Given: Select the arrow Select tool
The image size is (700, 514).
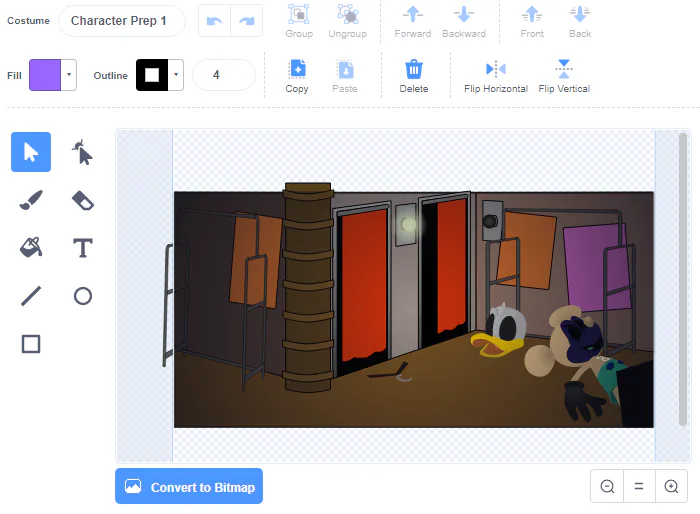Looking at the screenshot, I should click(x=31, y=152).
